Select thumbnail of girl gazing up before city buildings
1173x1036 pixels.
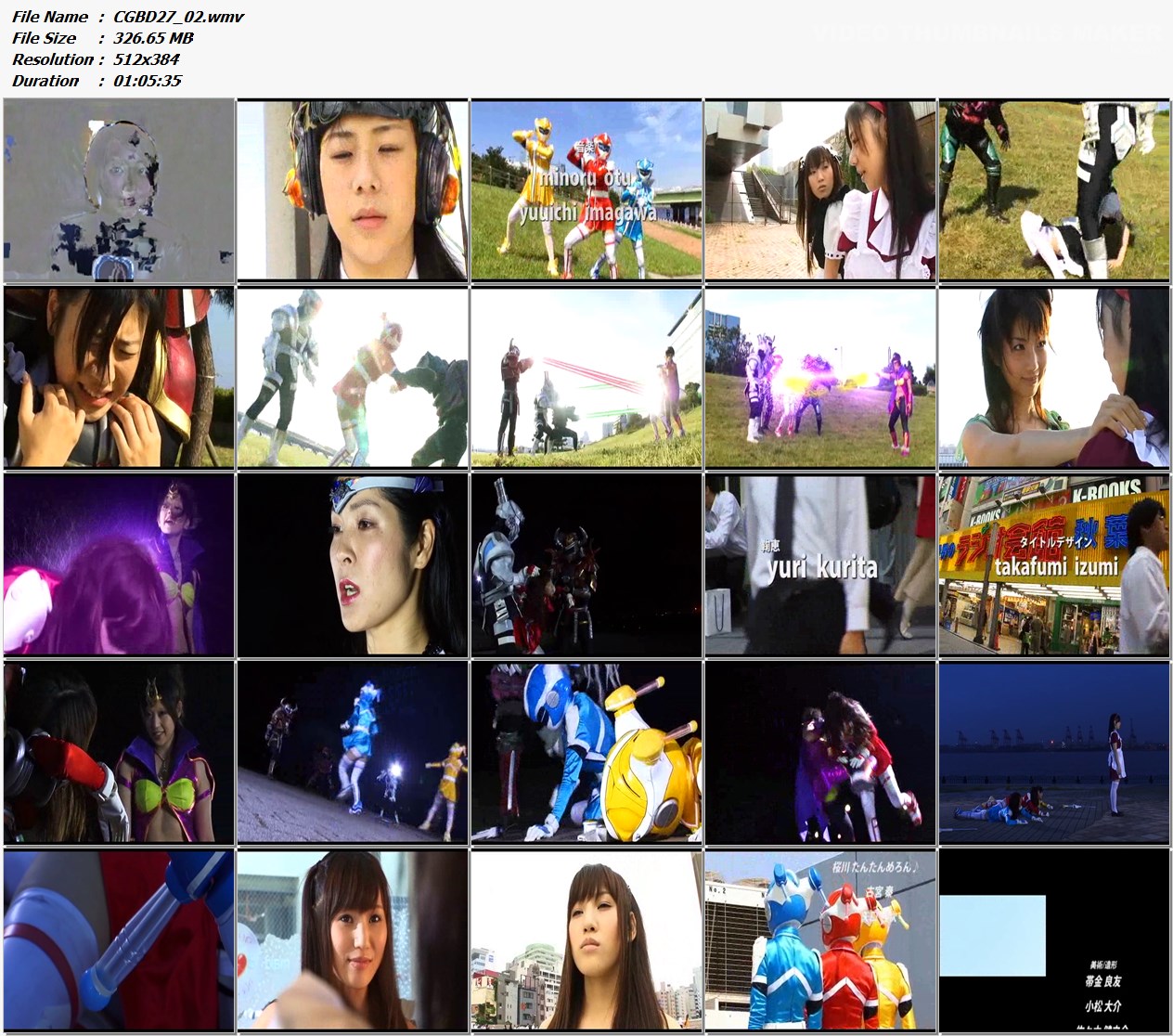(586, 939)
